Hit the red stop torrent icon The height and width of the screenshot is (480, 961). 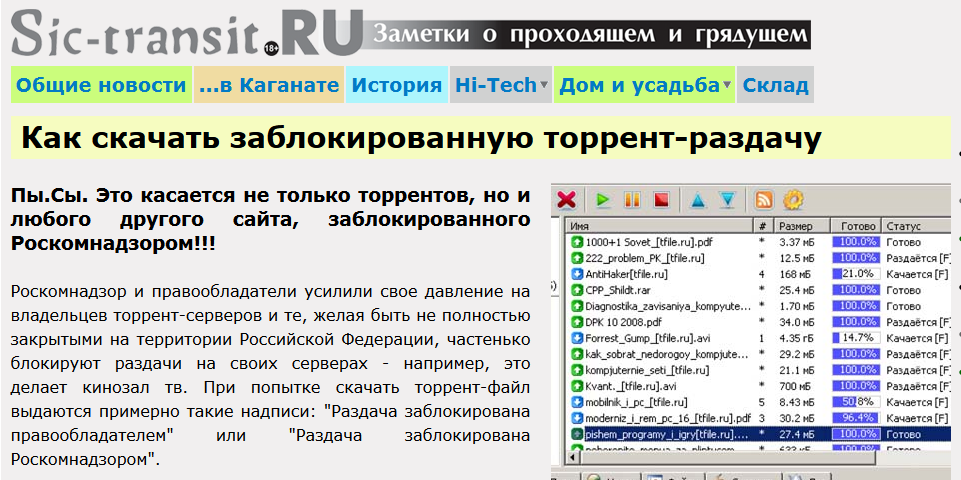[x=660, y=200]
